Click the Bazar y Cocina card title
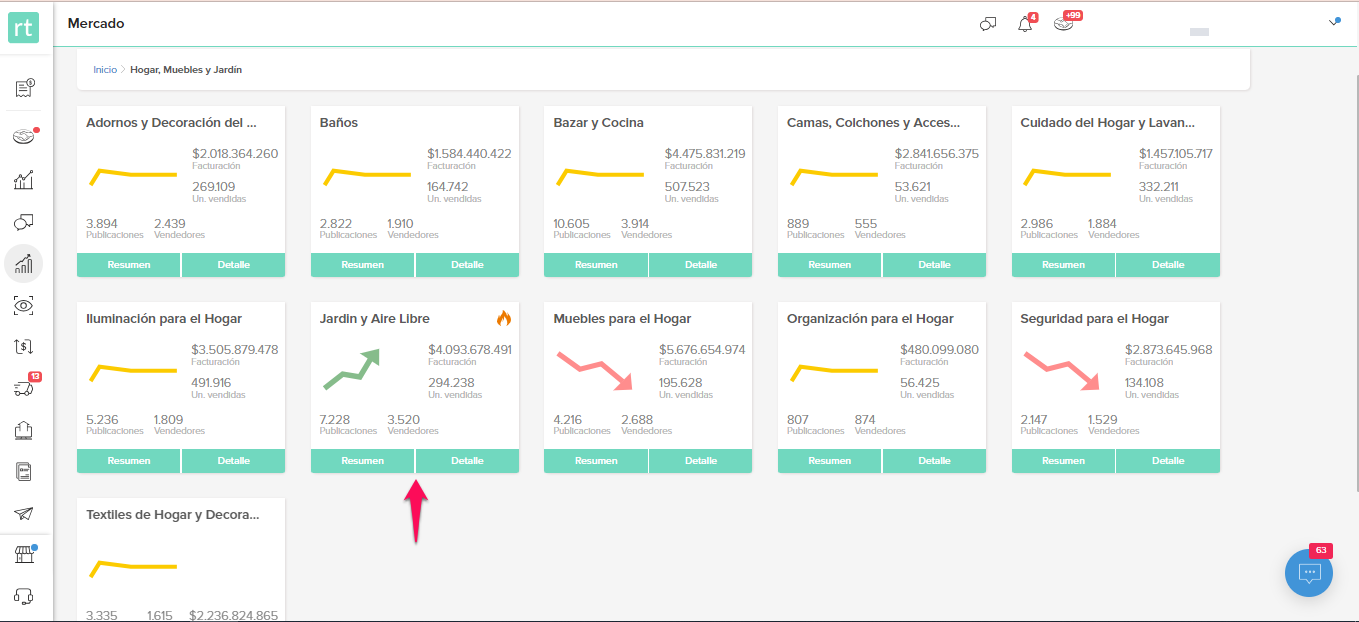The width and height of the screenshot is (1359, 622). click(x=598, y=123)
